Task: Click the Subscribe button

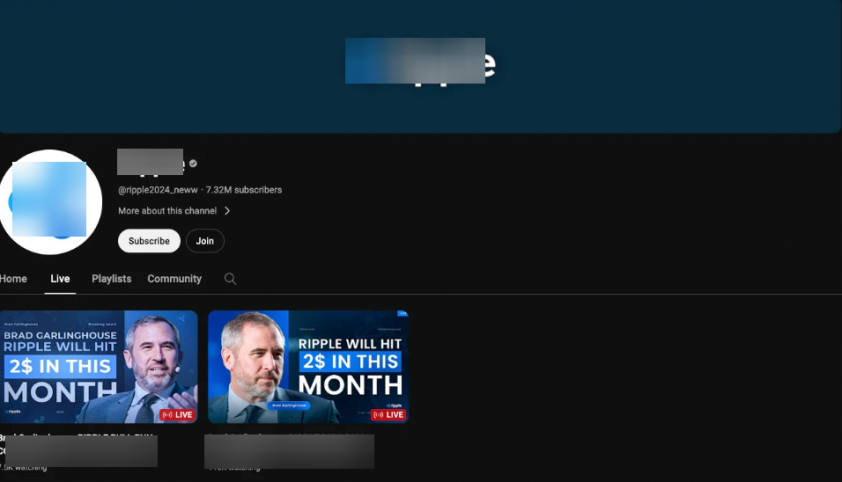Action: tap(149, 241)
